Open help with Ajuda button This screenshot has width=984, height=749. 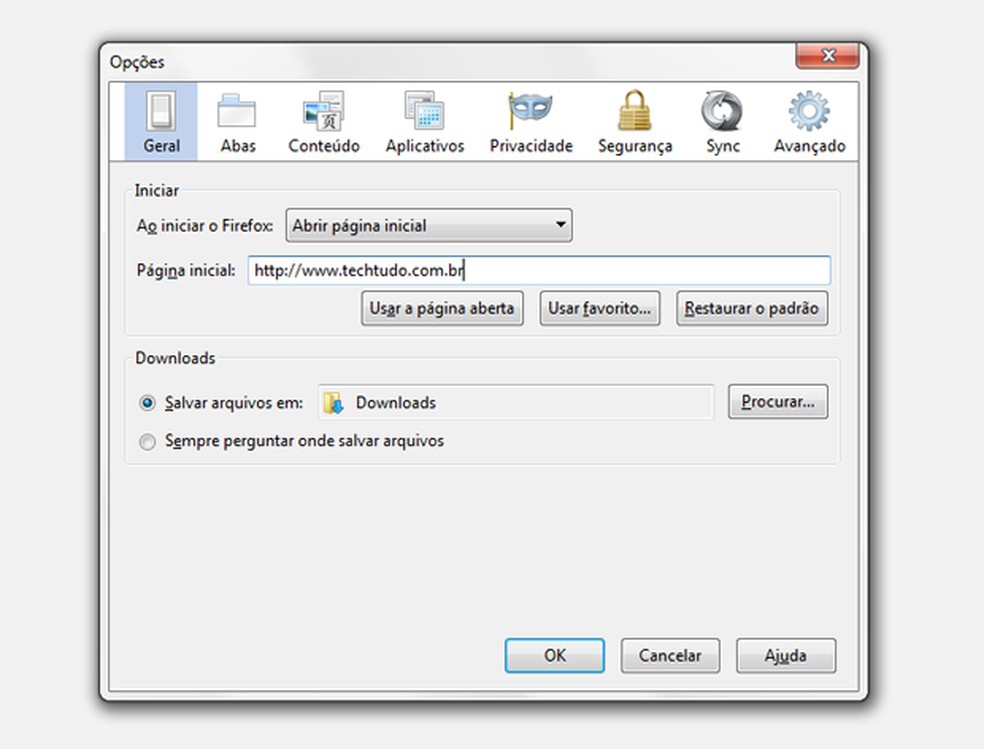(x=786, y=656)
